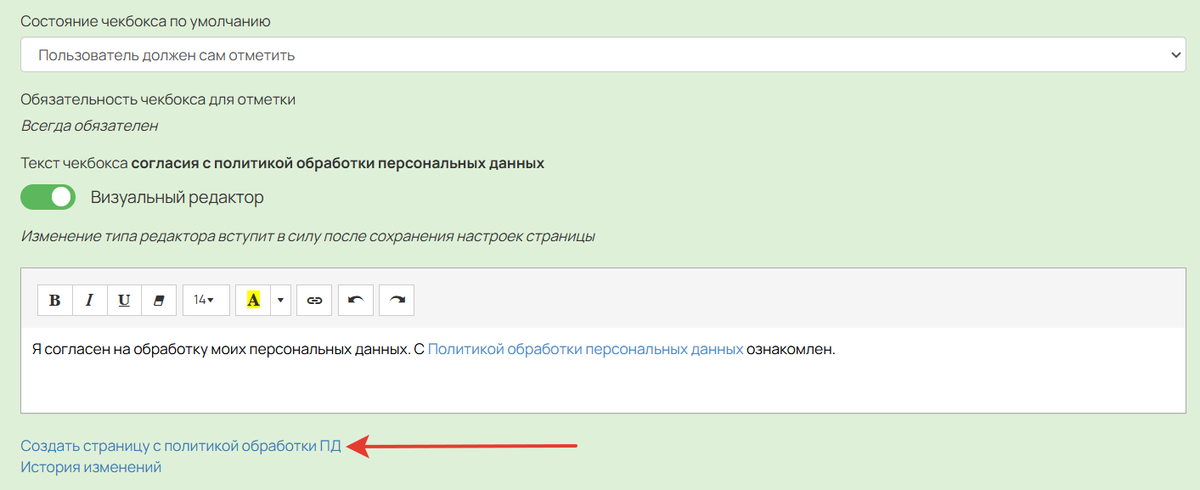The height and width of the screenshot is (490, 1200).
Task: Open the default checkbox state dropdown
Action: click(x=603, y=55)
